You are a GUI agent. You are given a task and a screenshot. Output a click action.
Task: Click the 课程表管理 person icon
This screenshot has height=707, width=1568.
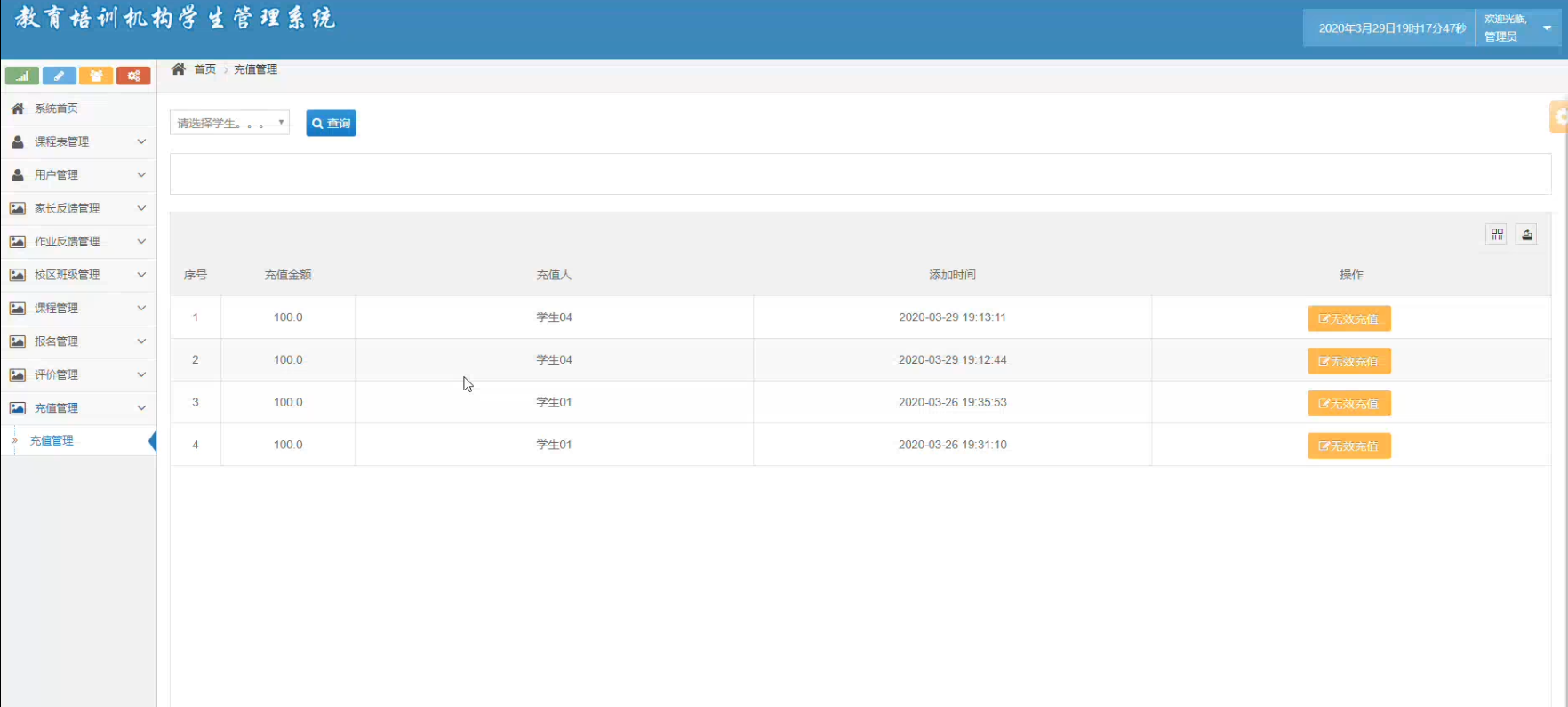click(x=17, y=141)
